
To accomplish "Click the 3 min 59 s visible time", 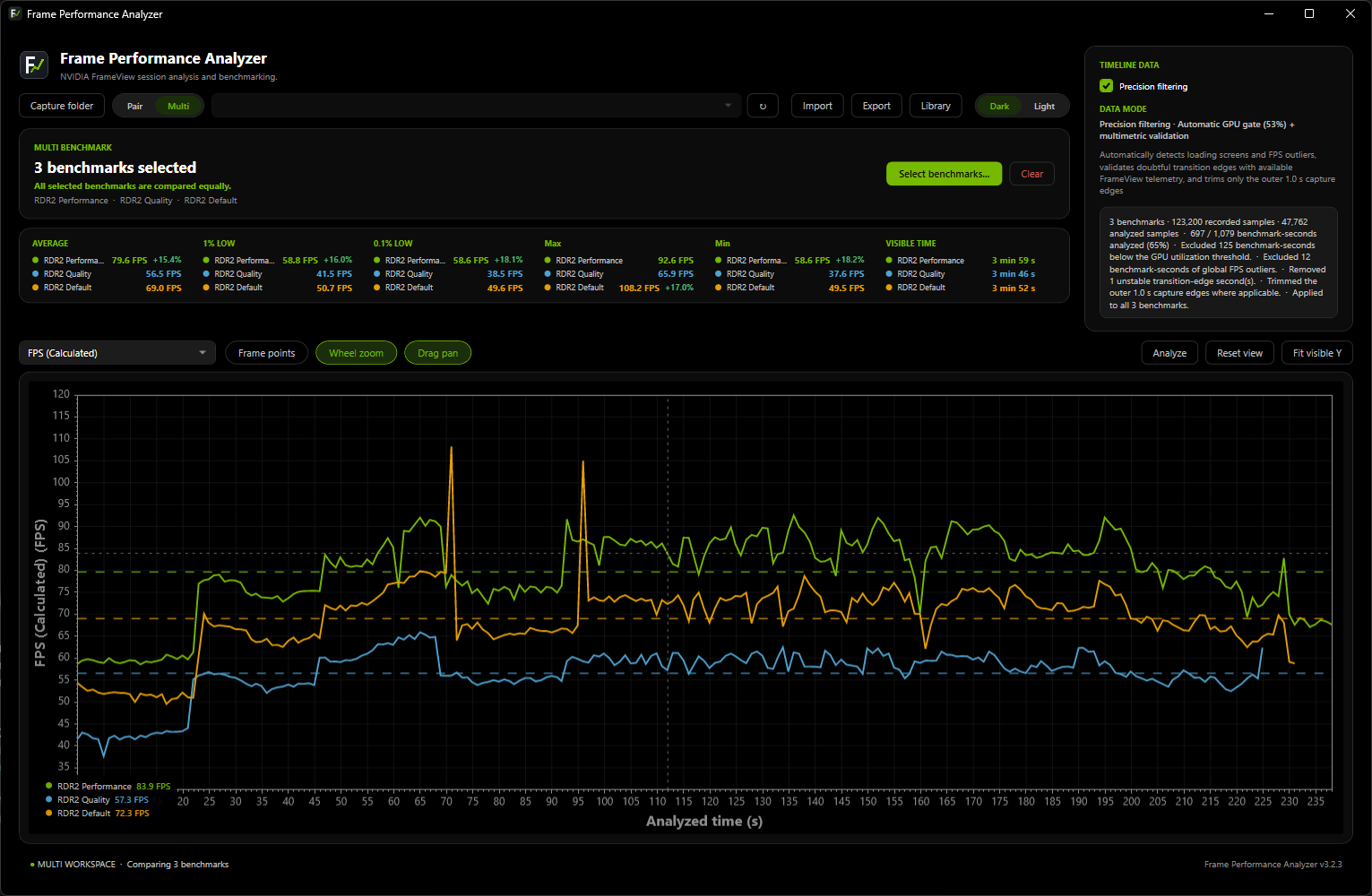I will click(x=1014, y=261).
